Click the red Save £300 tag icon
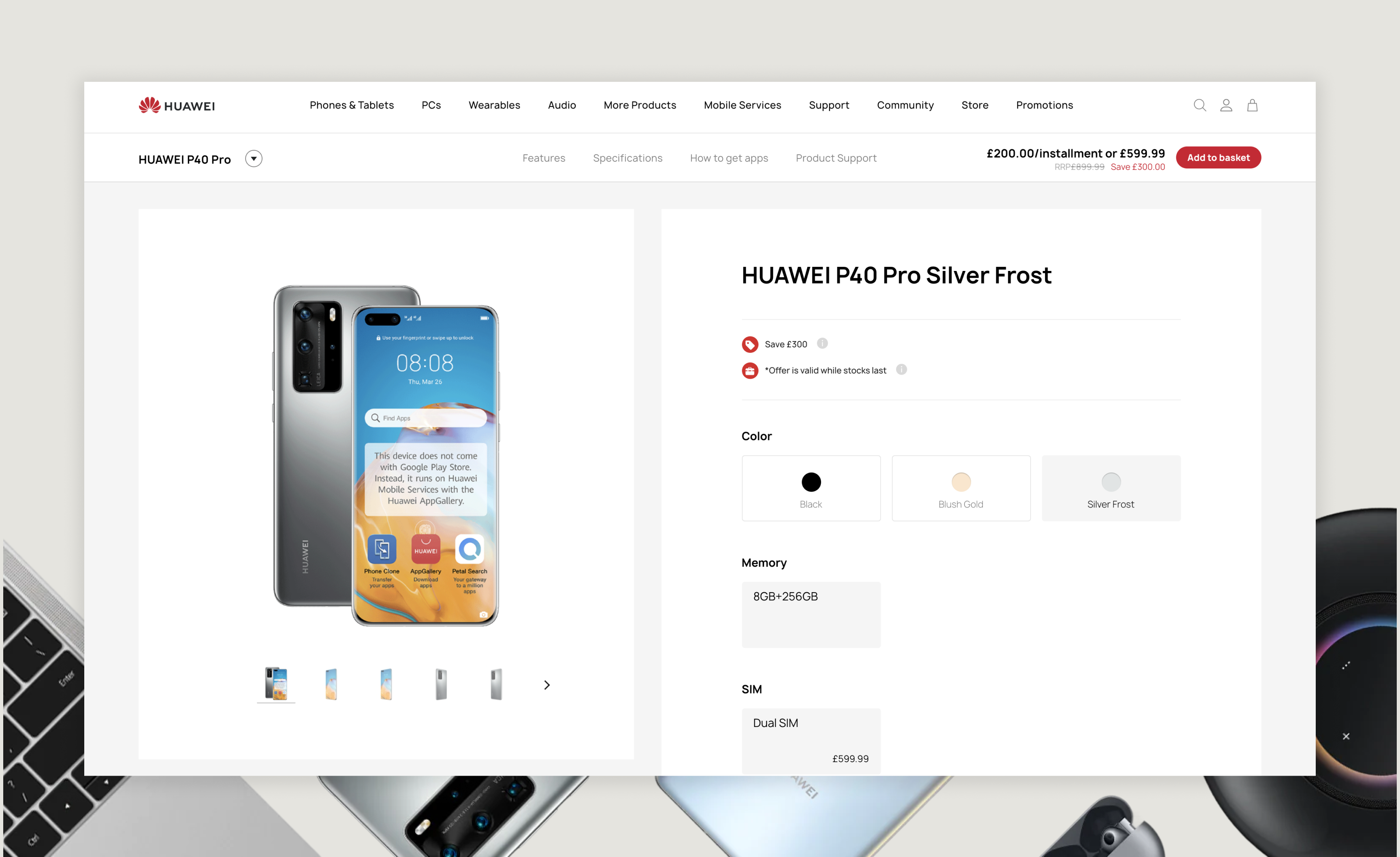This screenshot has height=857, width=1400. tap(750, 344)
